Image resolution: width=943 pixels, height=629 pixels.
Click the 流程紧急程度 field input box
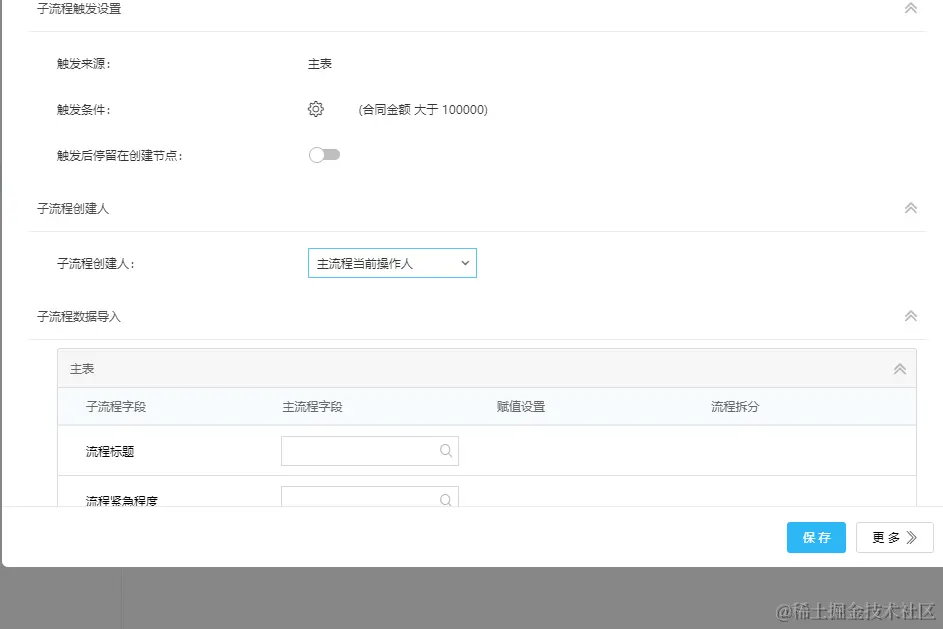tap(370, 497)
